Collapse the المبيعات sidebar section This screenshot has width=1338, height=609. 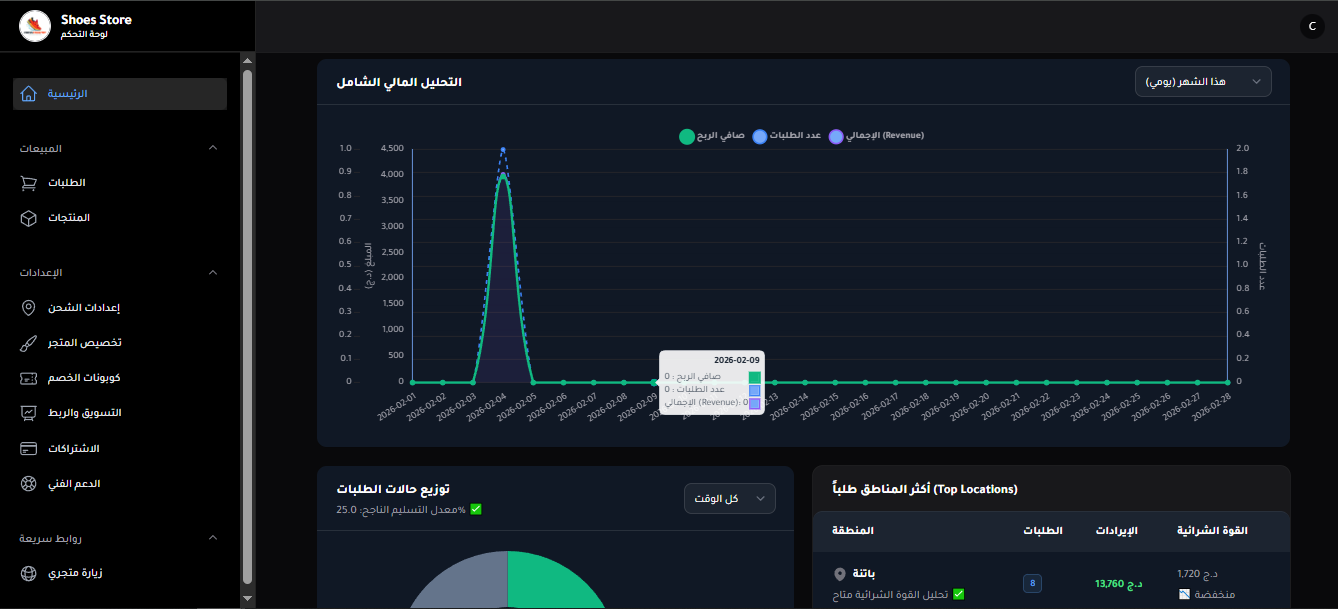[212, 148]
